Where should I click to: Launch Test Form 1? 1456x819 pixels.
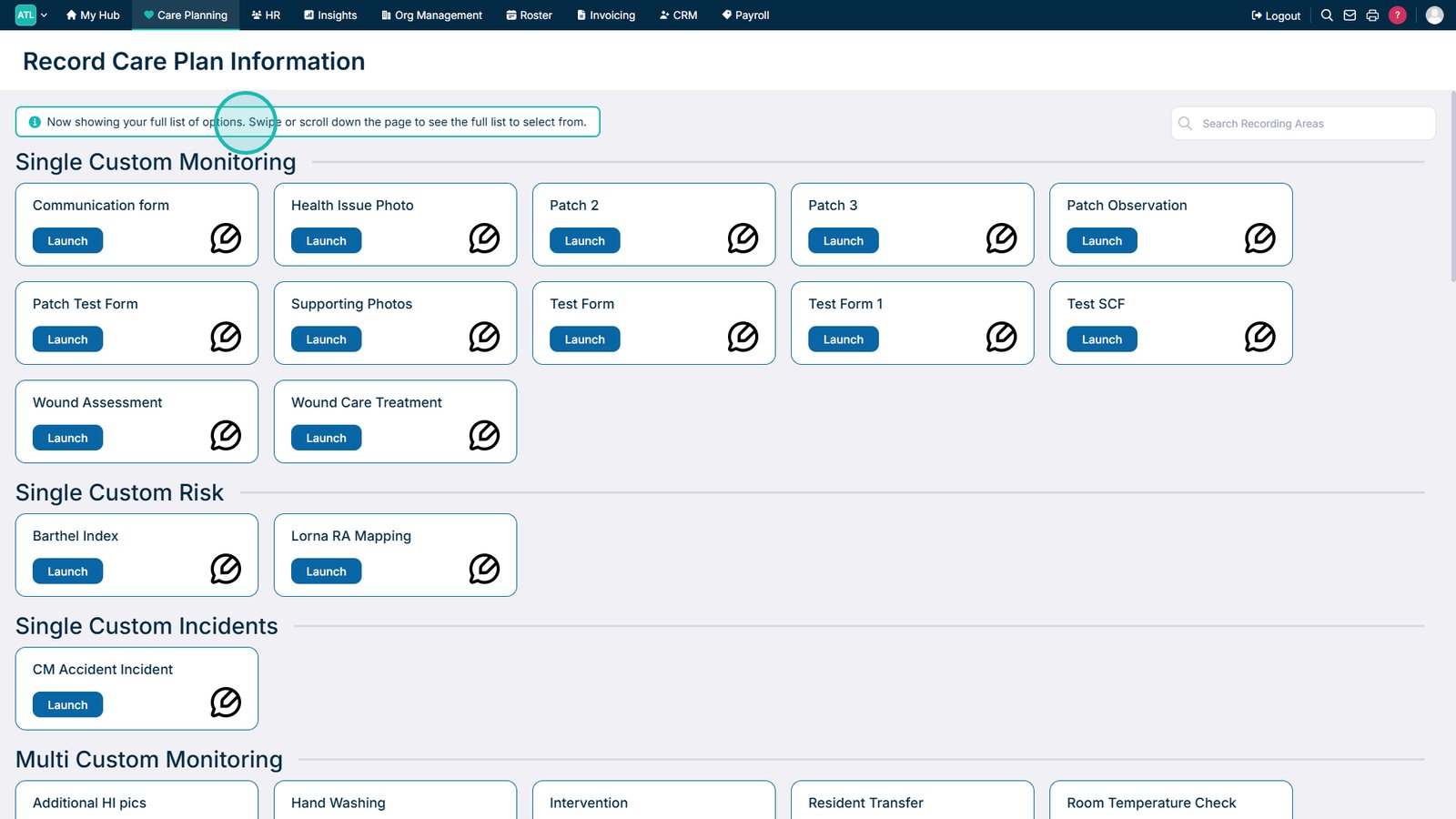coord(844,339)
